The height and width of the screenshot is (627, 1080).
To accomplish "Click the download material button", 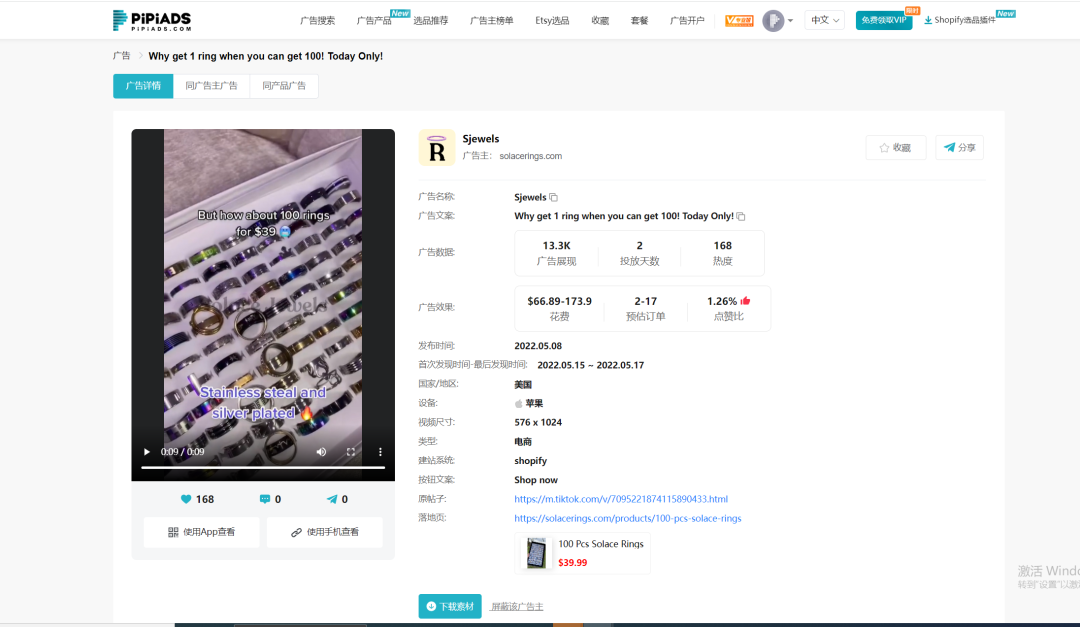I will tap(450, 606).
